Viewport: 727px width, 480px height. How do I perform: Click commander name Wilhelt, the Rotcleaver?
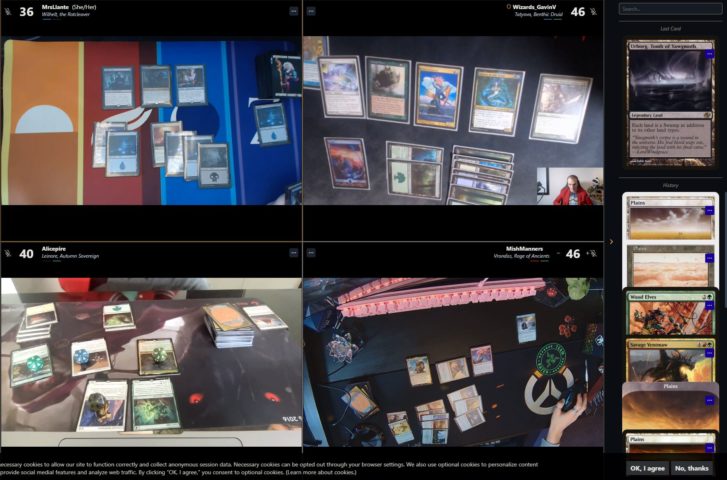coord(65,14)
